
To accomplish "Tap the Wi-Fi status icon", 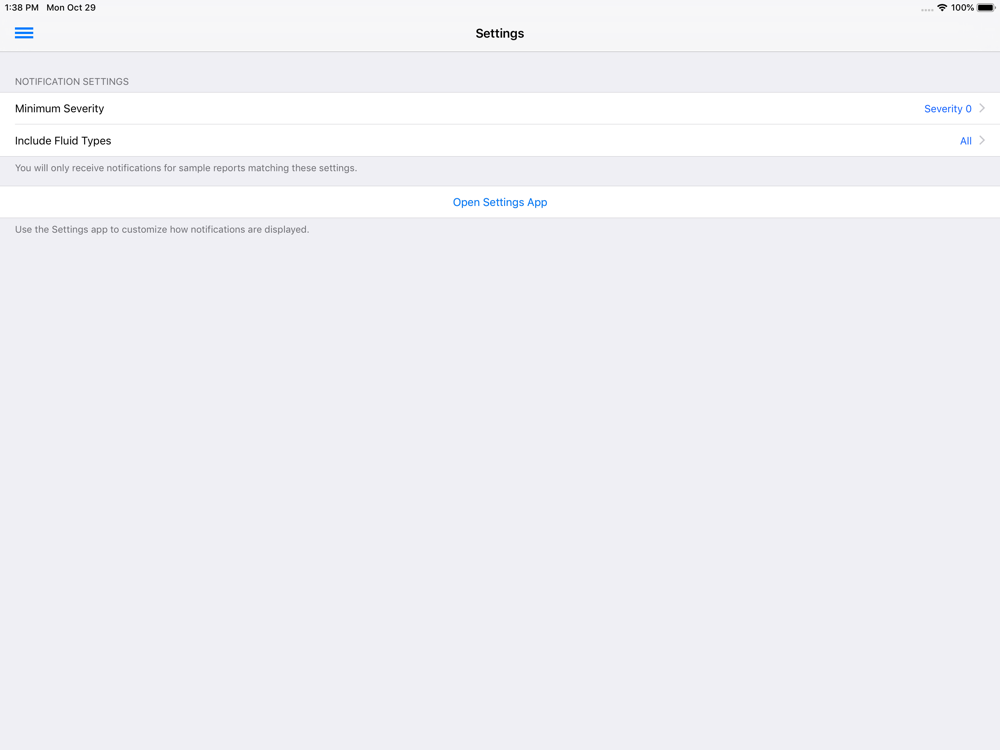I will pos(942,8).
